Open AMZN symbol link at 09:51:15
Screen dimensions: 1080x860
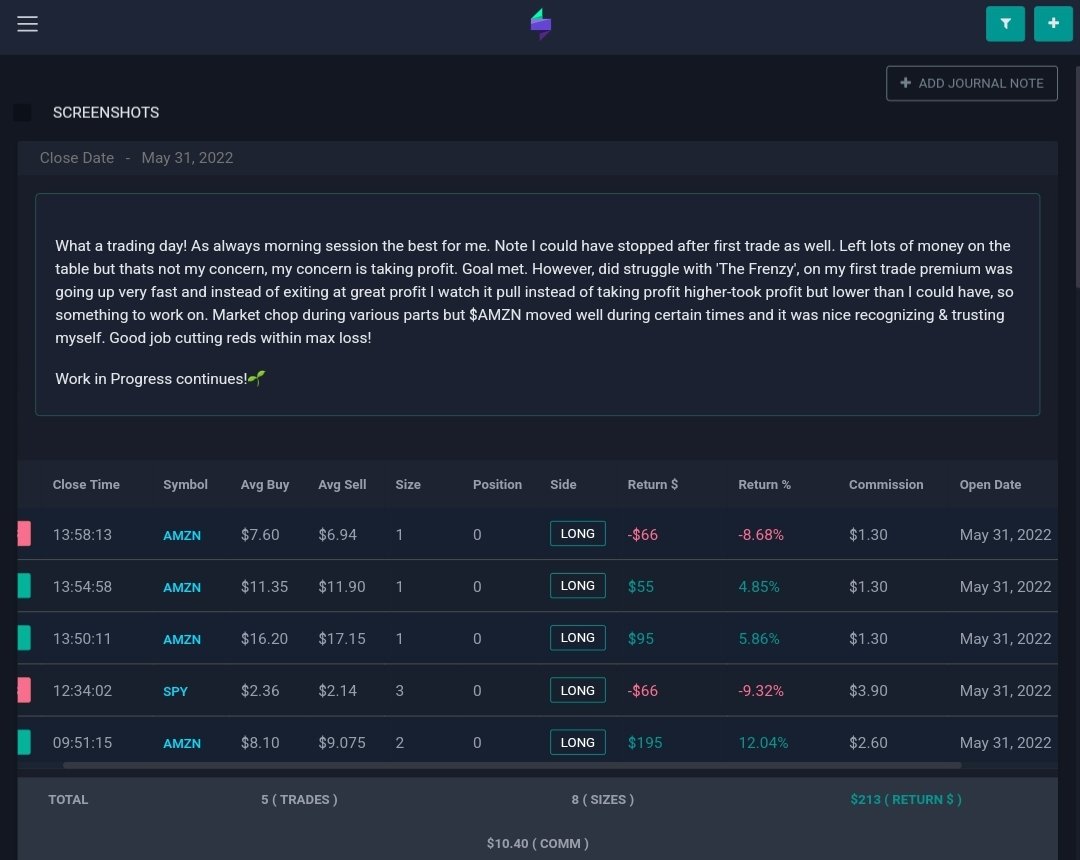pyautogui.click(x=182, y=744)
